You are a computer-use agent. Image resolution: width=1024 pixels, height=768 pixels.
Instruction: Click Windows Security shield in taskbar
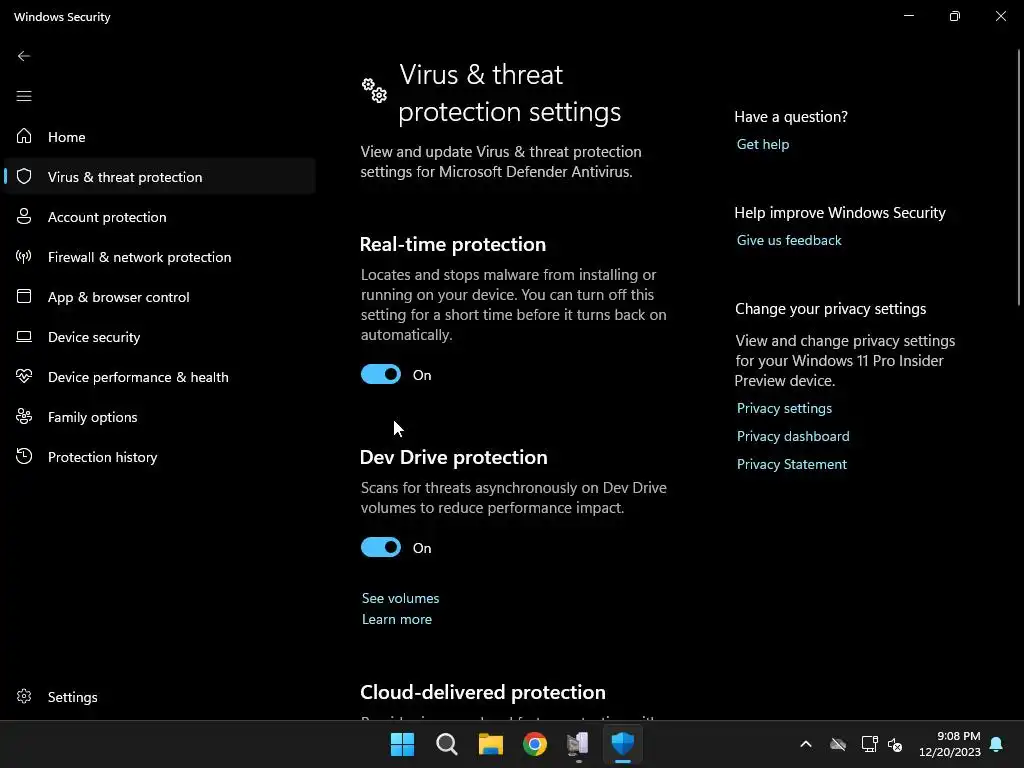622,744
